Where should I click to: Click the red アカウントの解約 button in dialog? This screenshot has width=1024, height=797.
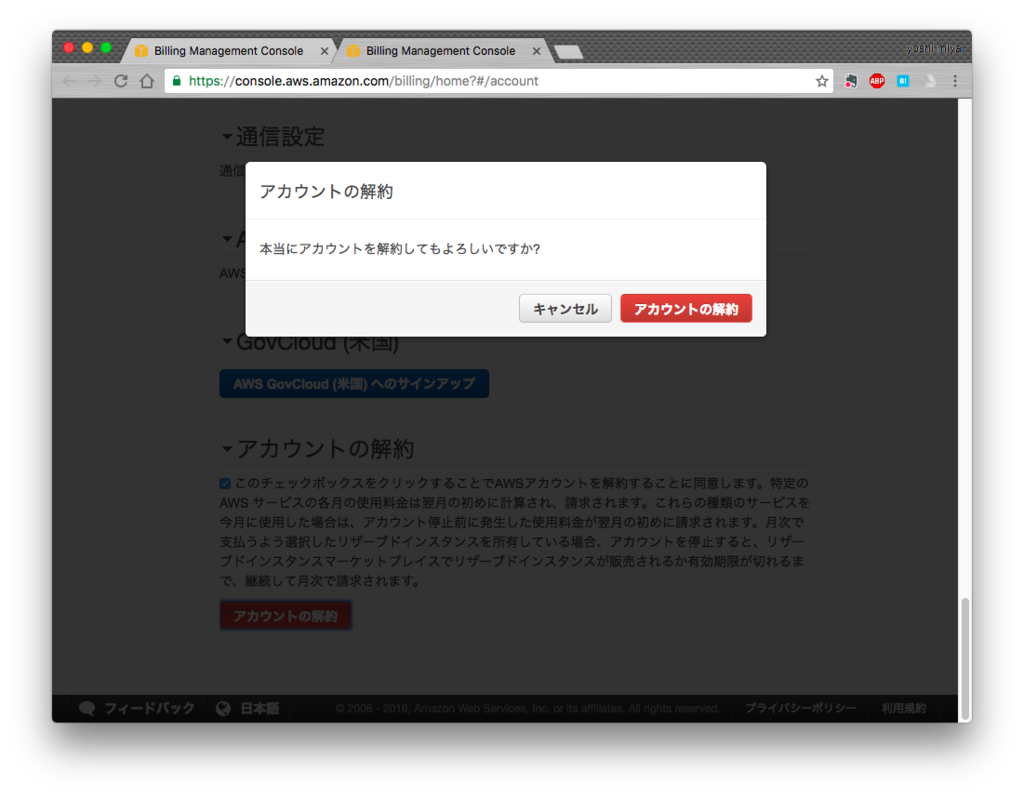click(686, 308)
